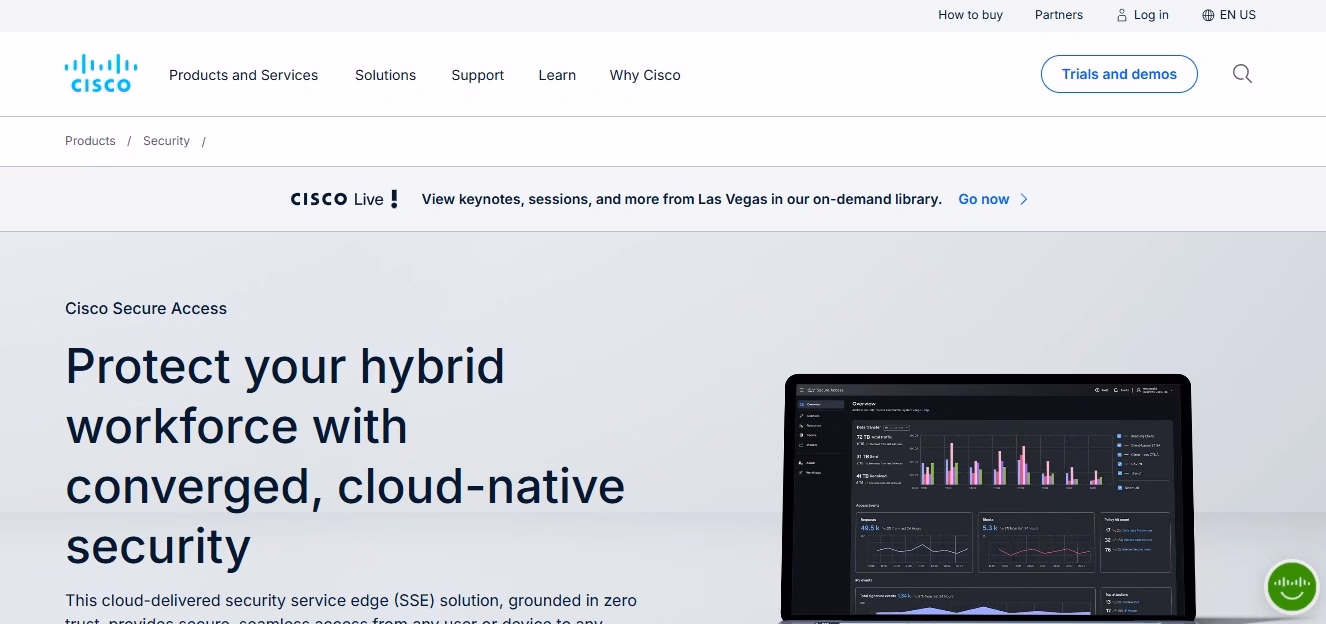
Task: Click the globe language icon
Action: tap(1208, 15)
